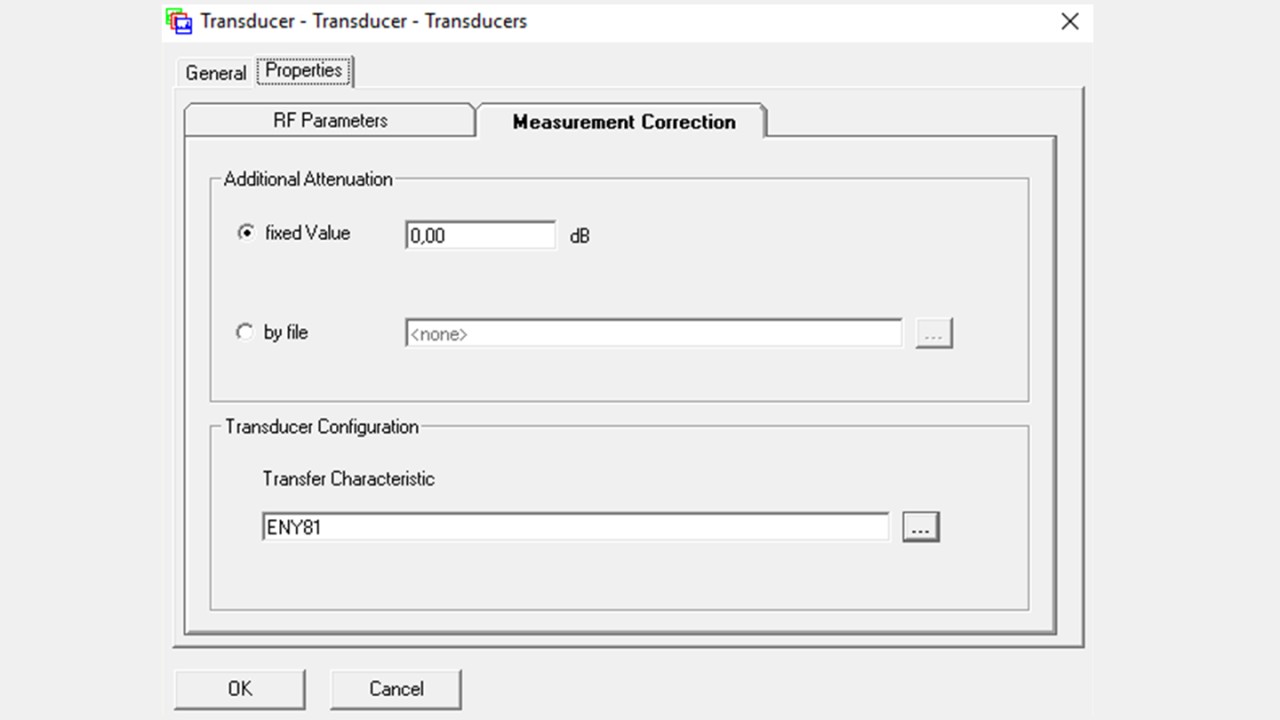Image resolution: width=1280 pixels, height=720 pixels.
Task: Confirm with the OK button
Action: pyautogui.click(x=240, y=689)
